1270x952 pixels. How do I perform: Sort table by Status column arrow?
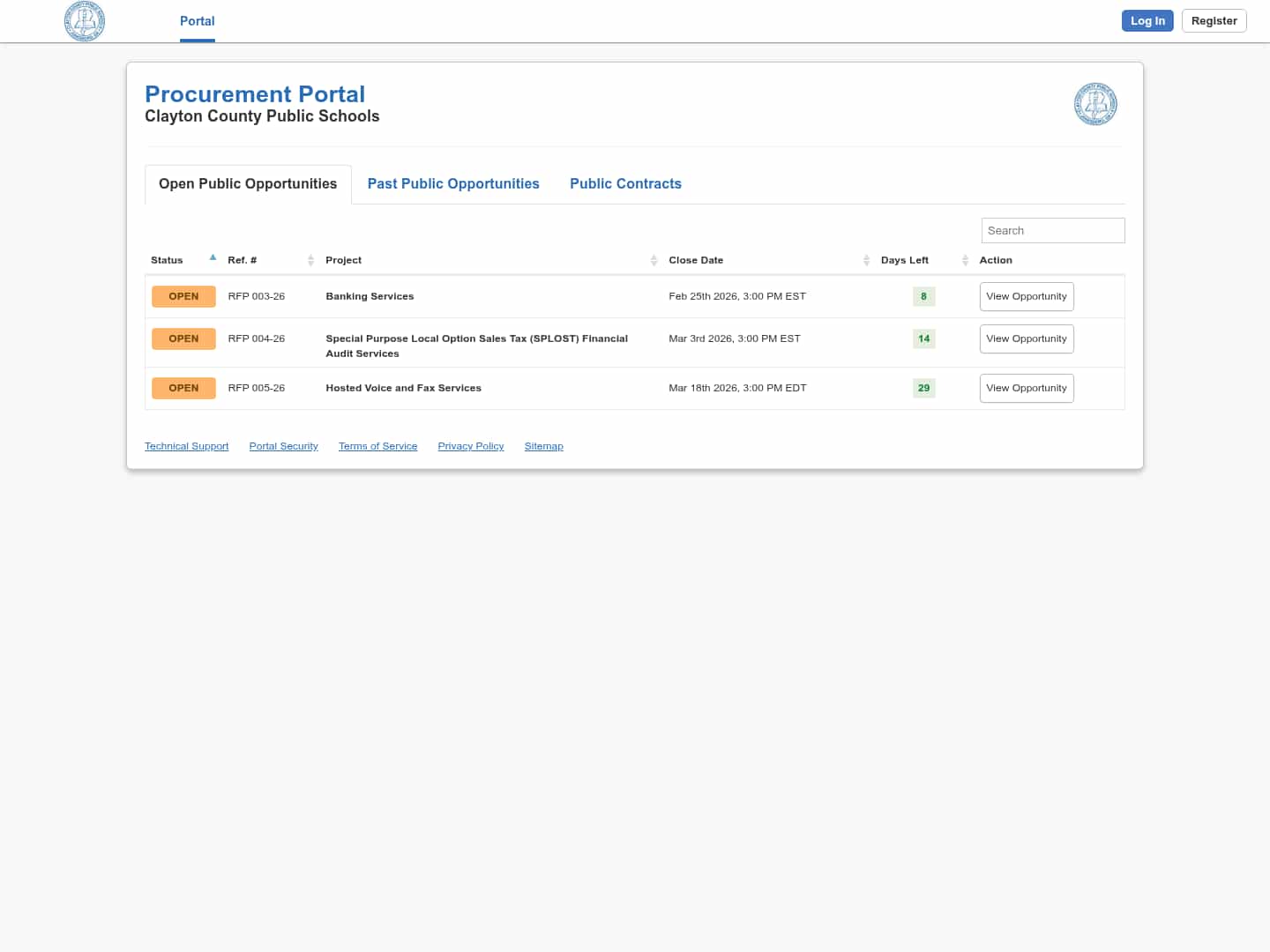point(213,258)
